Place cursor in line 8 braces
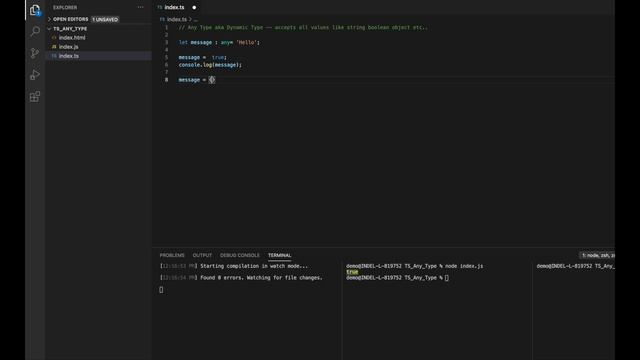Viewport: 640px width, 360px height. coord(212,80)
